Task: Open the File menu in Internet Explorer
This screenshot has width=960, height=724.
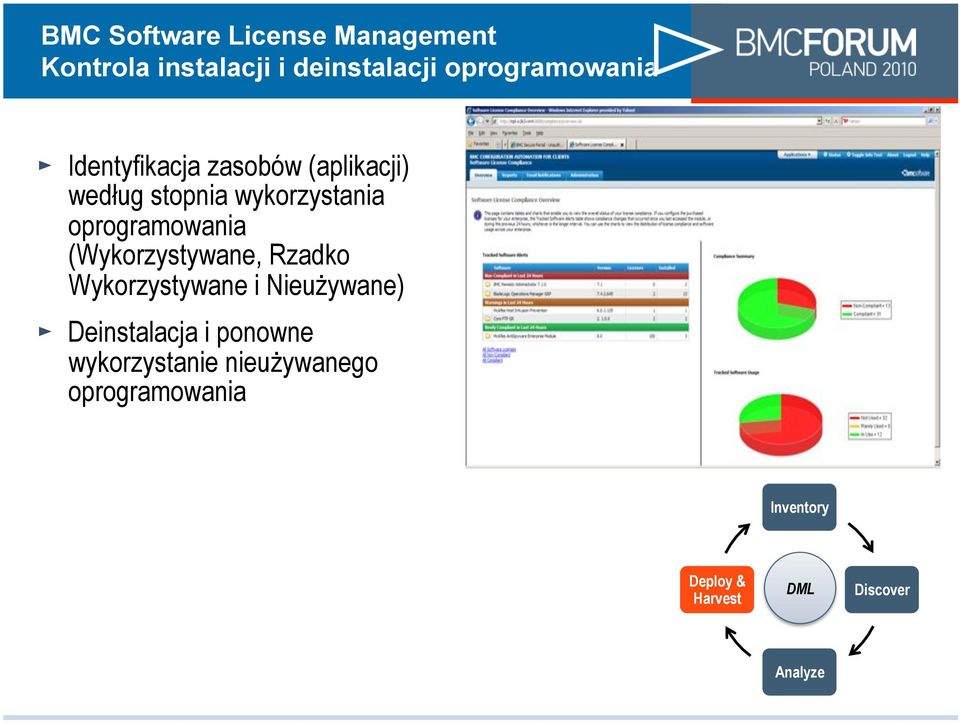Action: [471, 133]
